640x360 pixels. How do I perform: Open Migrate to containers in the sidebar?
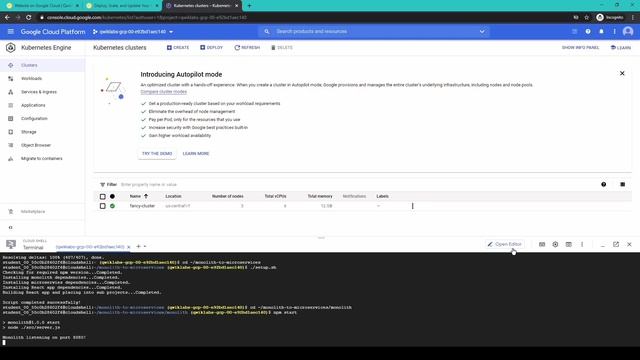coord(42,158)
